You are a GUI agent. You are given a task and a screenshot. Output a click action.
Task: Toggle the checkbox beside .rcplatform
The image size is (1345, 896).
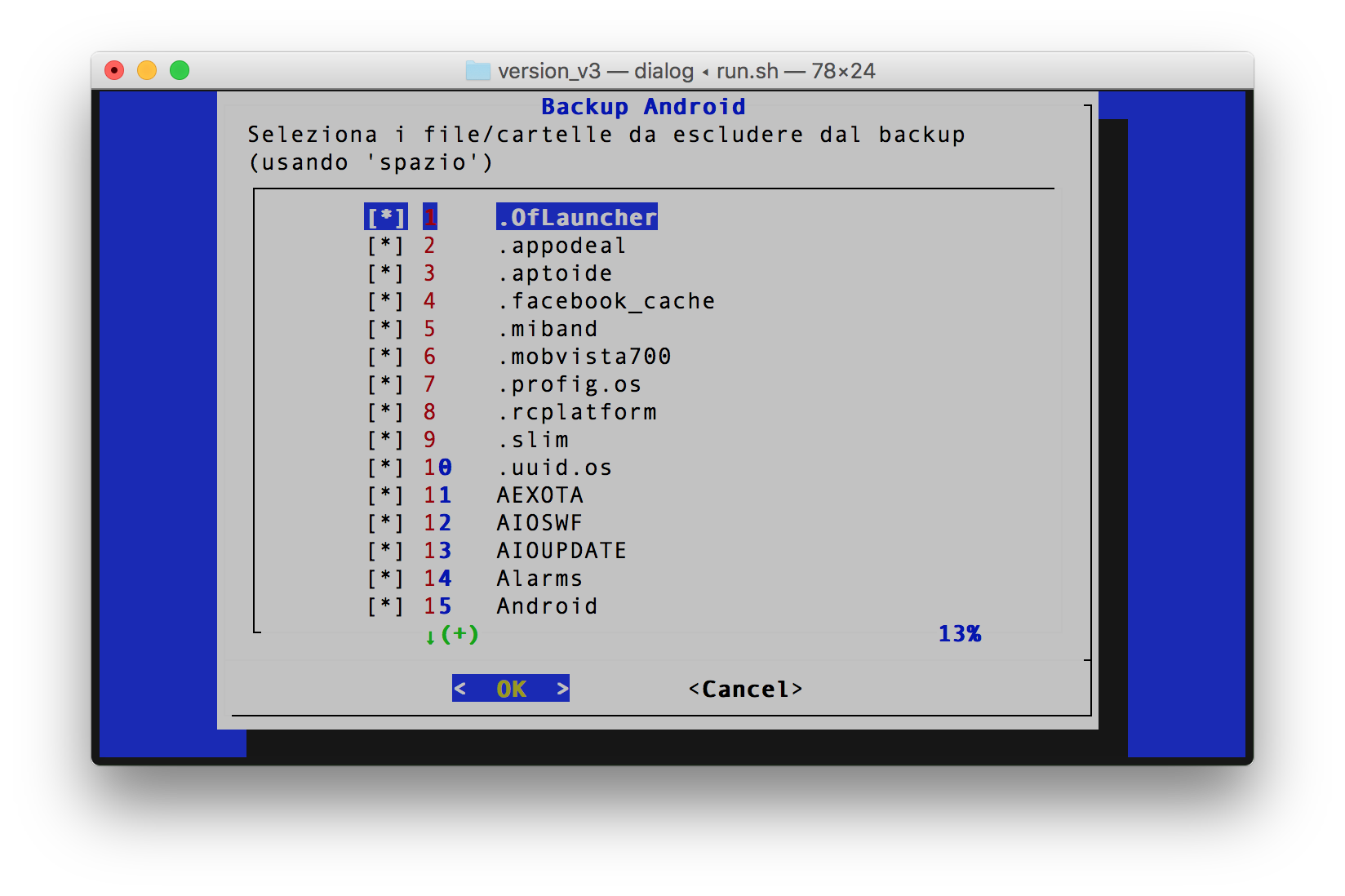coord(384,411)
